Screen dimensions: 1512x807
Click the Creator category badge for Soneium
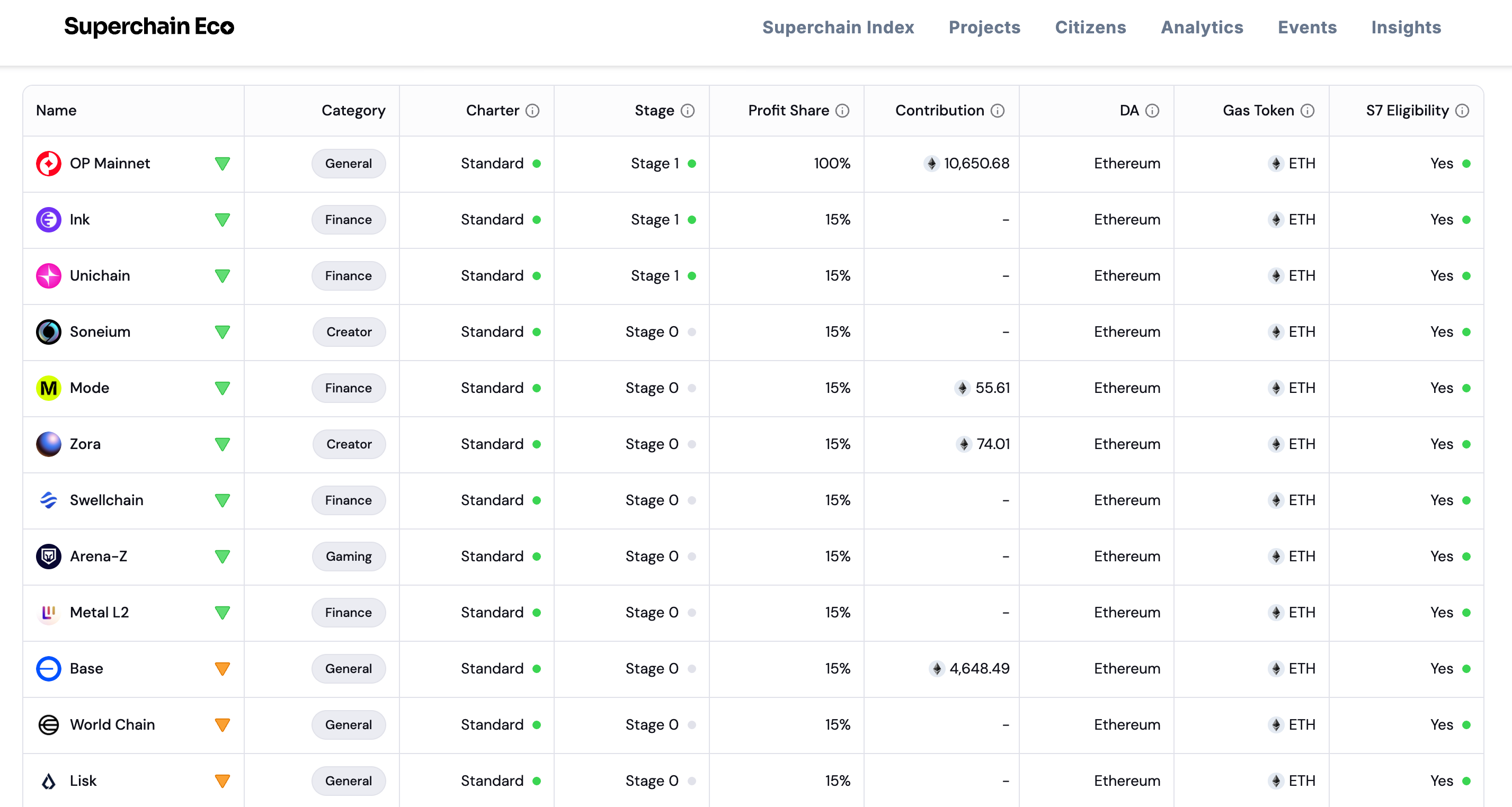(x=349, y=332)
